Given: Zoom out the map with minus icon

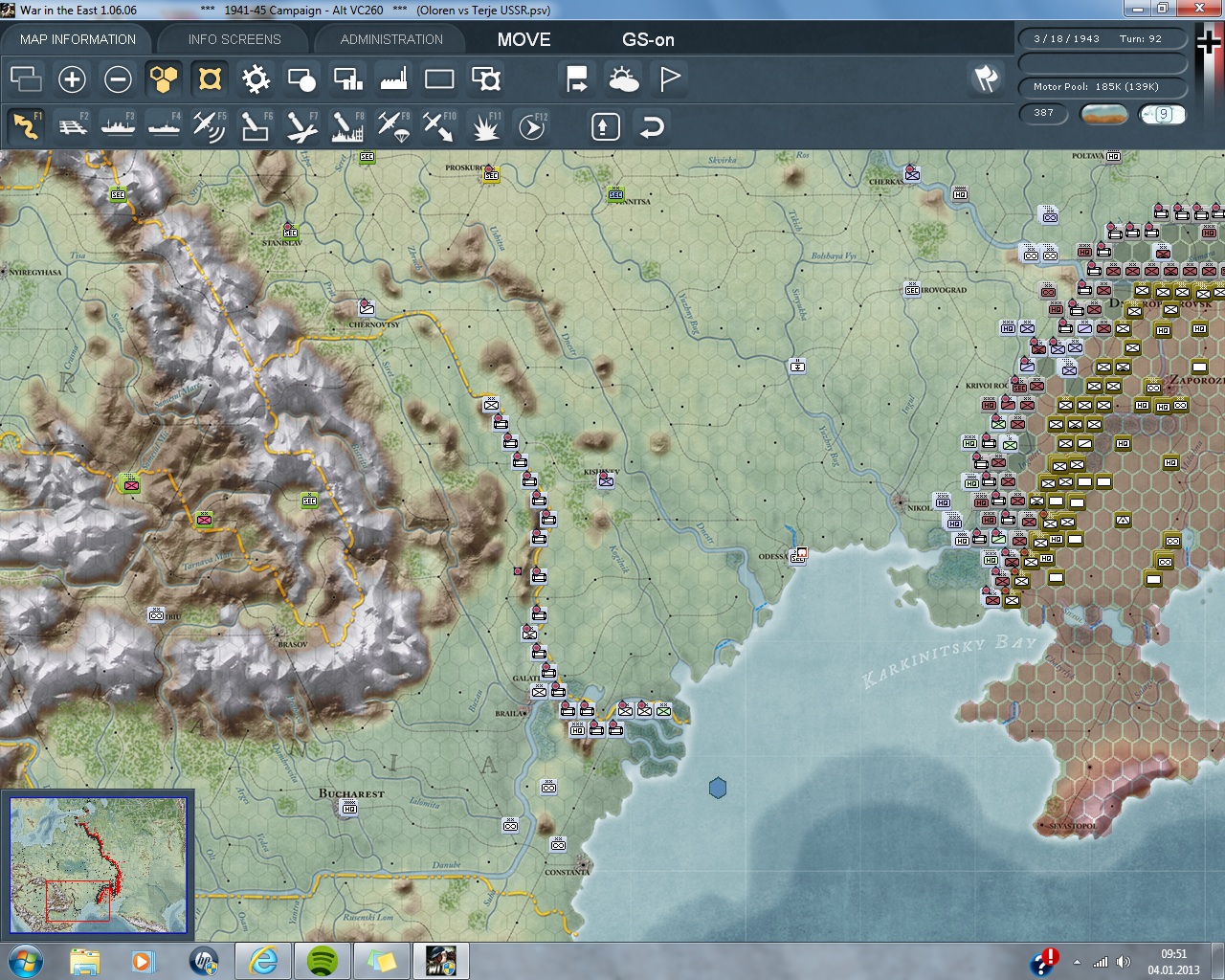Looking at the screenshot, I should point(118,78).
